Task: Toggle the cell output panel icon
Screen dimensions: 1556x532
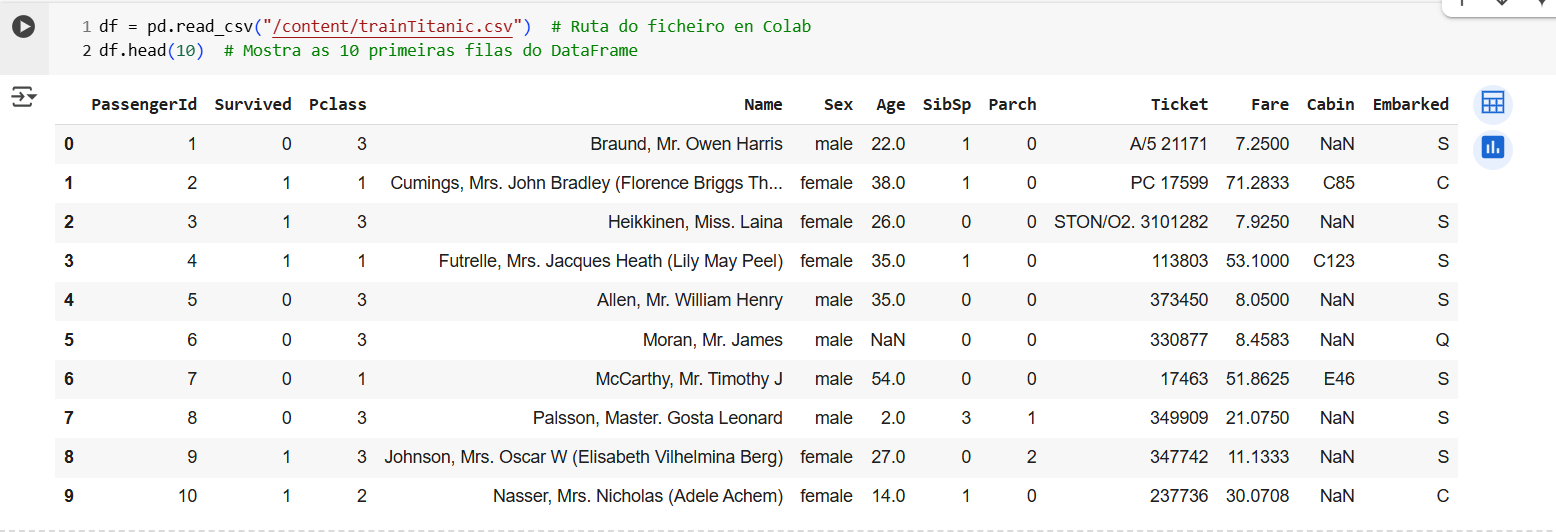Action: coord(23,97)
